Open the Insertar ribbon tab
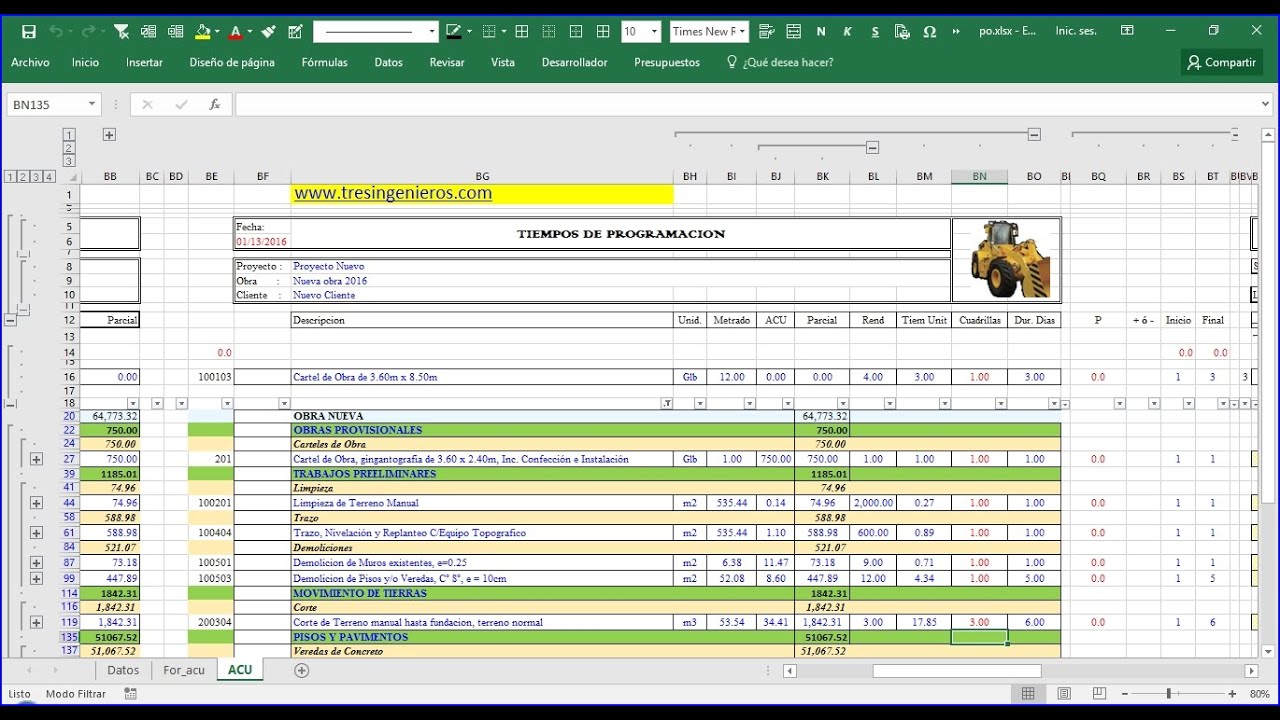Screen dimensions: 1280x720 [x=144, y=62]
